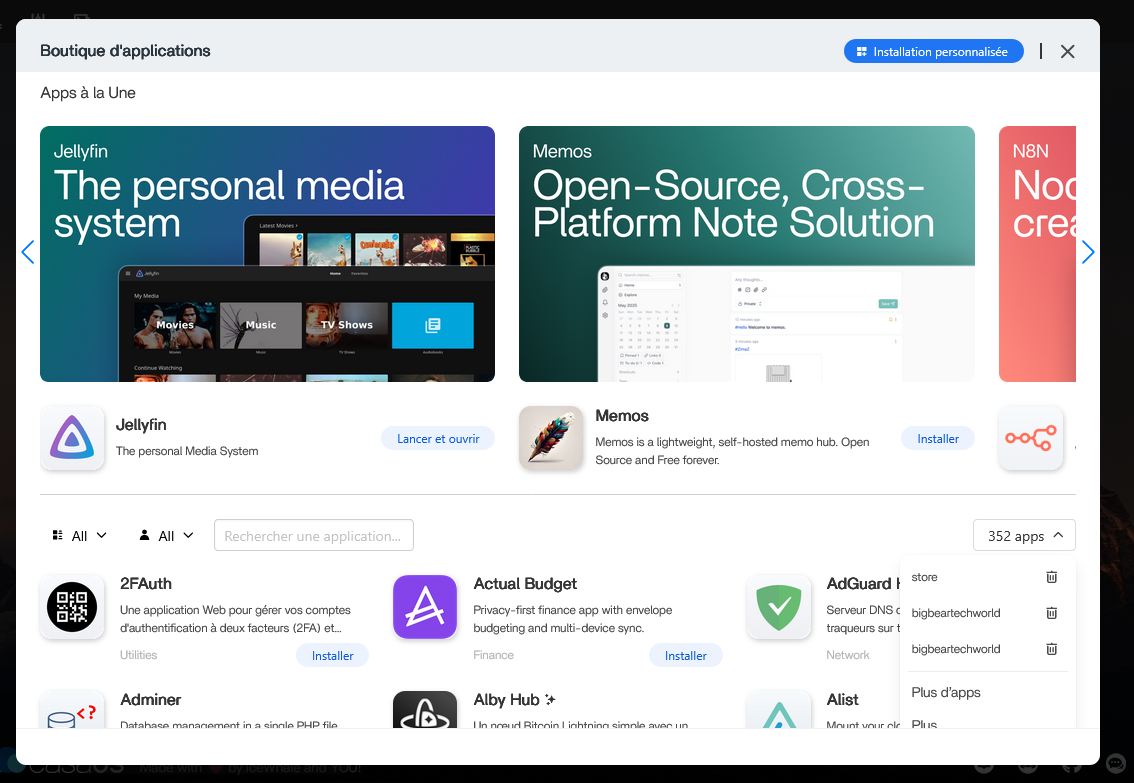The width and height of the screenshot is (1134, 783).
Task: Click the n8n workflow app icon
Action: point(1030,438)
